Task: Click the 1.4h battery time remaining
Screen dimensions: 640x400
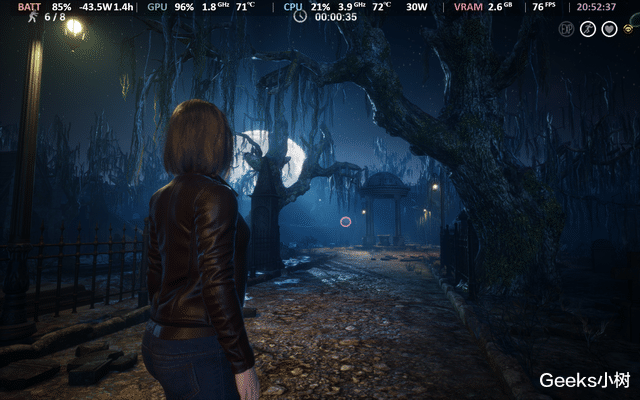Action: coord(121,7)
